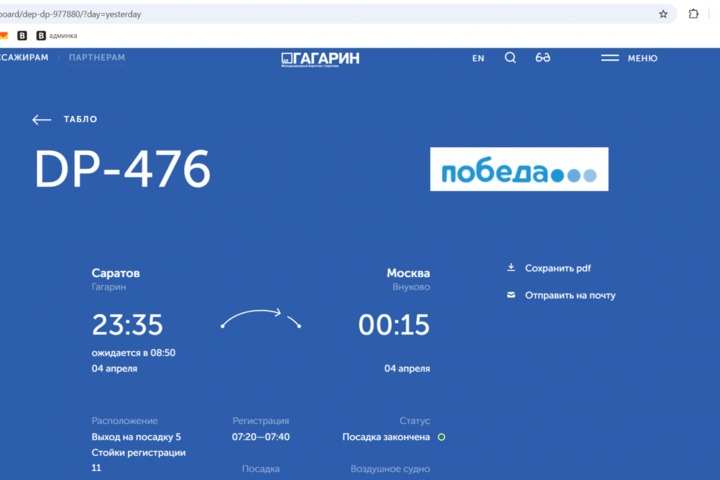Select the ПАССАЖИРАМ section tab
Image resolution: width=720 pixels, height=480 pixels.
click(x=23, y=58)
